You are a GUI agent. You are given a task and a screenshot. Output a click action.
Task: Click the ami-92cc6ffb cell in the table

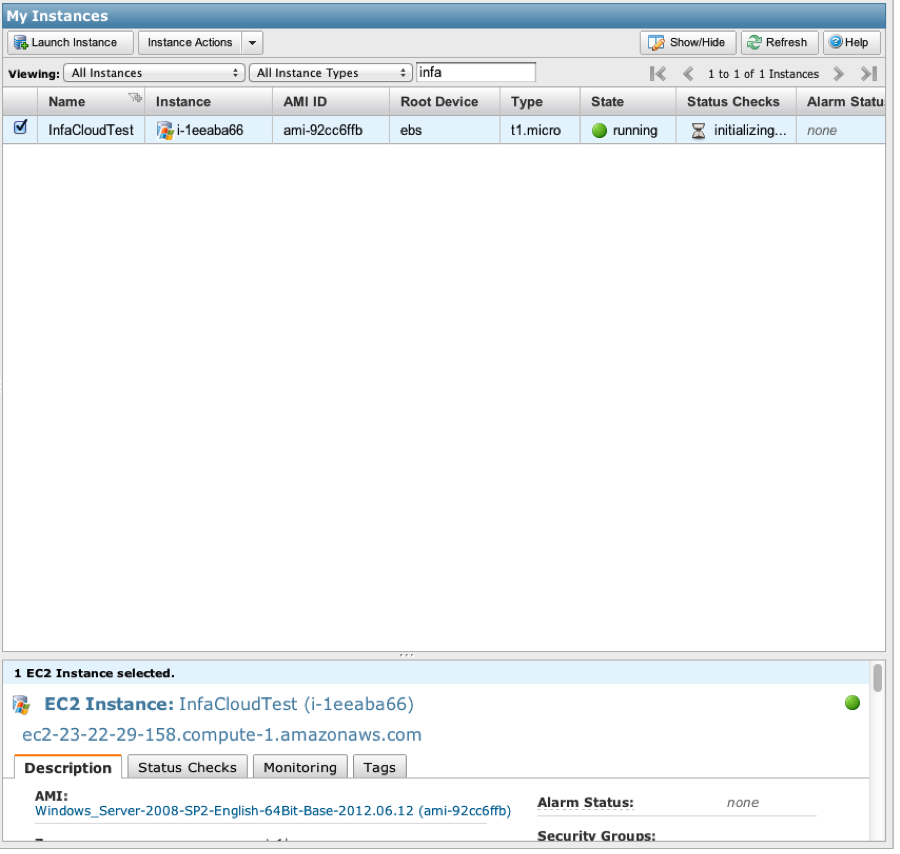pos(323,130)
